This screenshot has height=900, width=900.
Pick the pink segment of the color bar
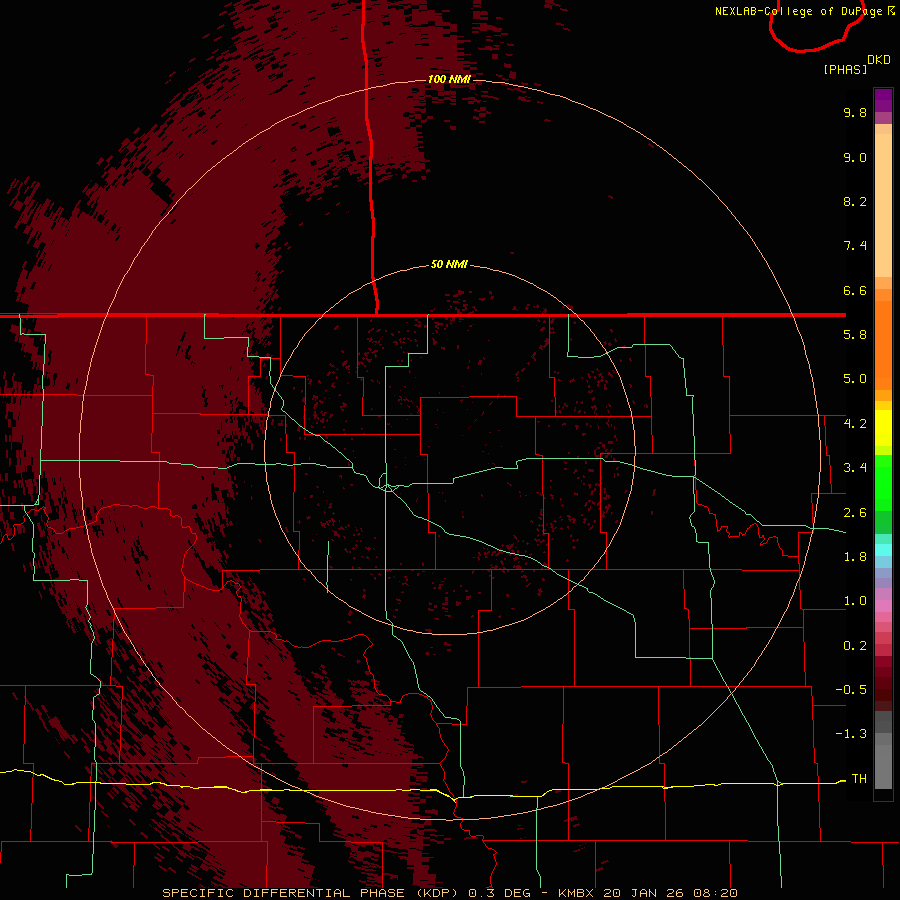tap(883, 606)
